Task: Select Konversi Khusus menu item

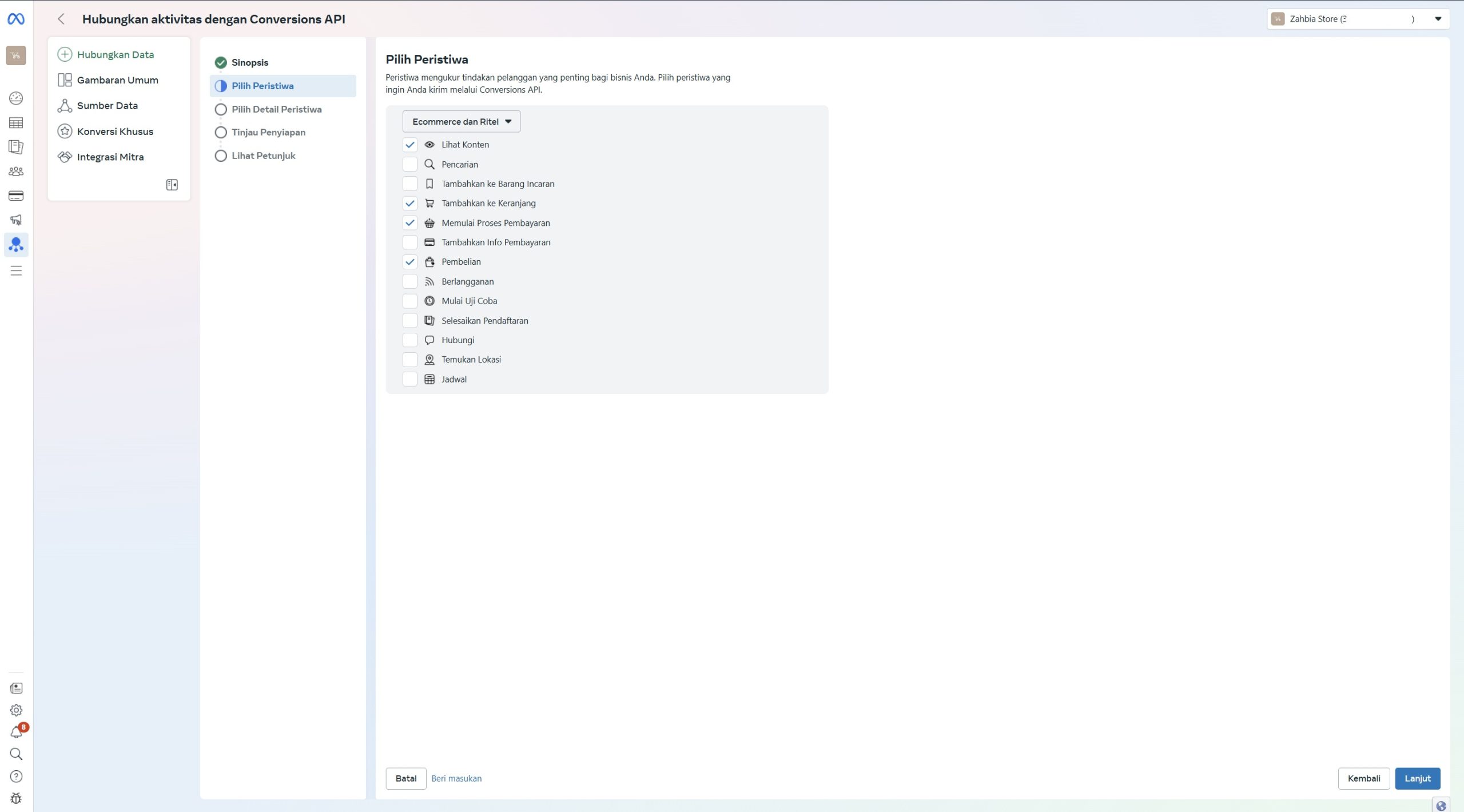Action: [x=114, y=132]
